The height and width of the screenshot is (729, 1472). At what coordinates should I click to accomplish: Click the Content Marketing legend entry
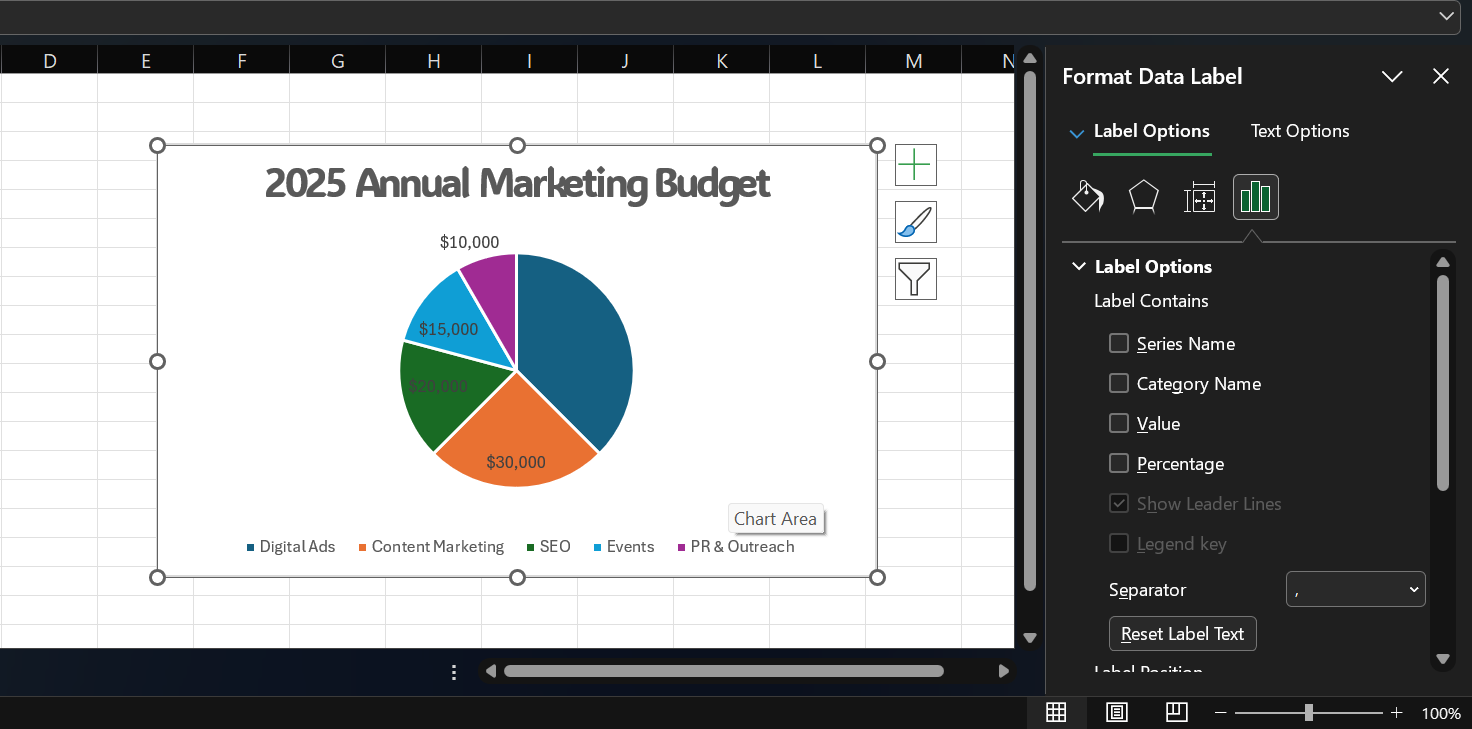(x=431, y=547)
